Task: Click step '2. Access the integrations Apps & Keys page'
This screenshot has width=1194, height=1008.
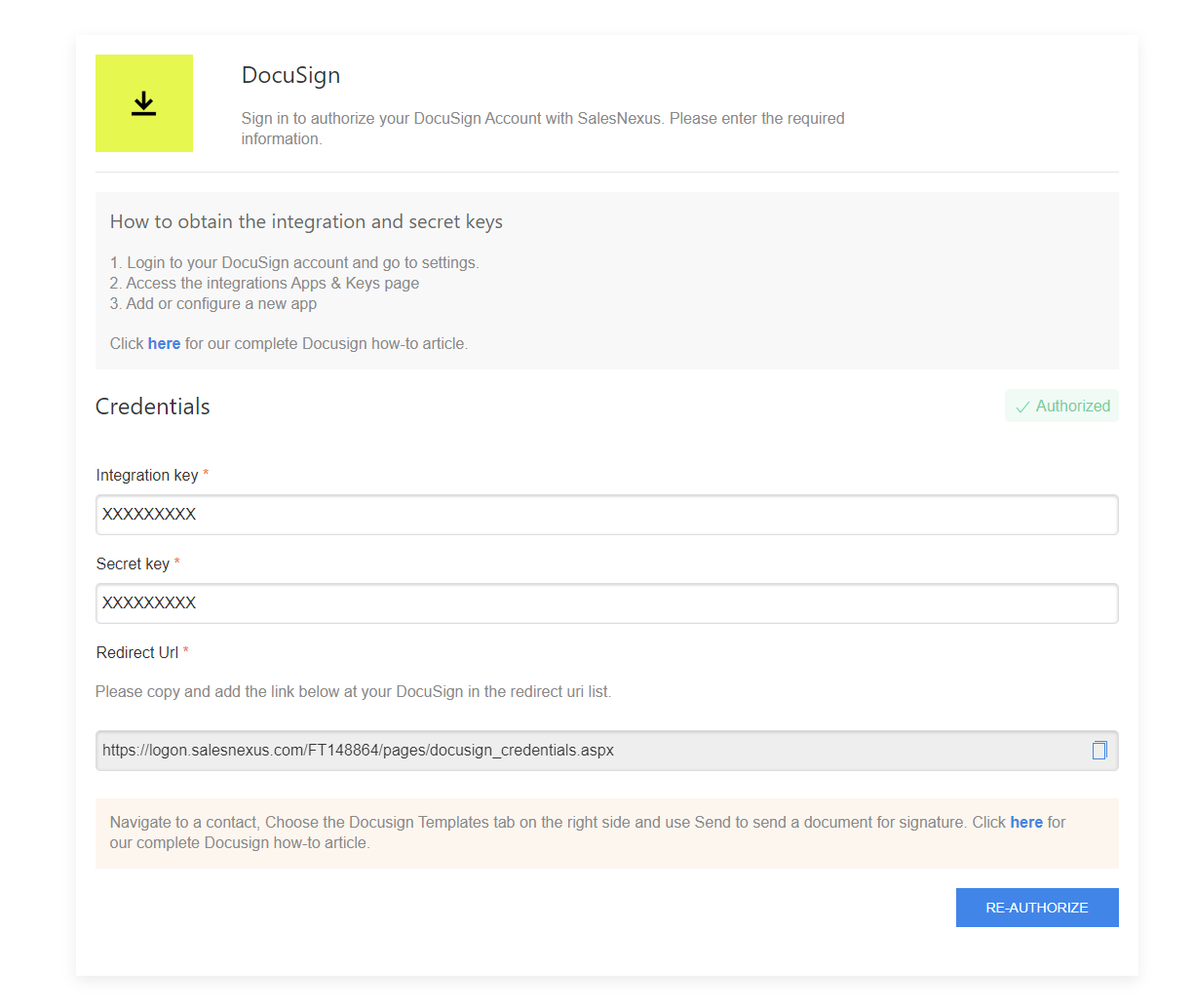Action: click(264, 284)
